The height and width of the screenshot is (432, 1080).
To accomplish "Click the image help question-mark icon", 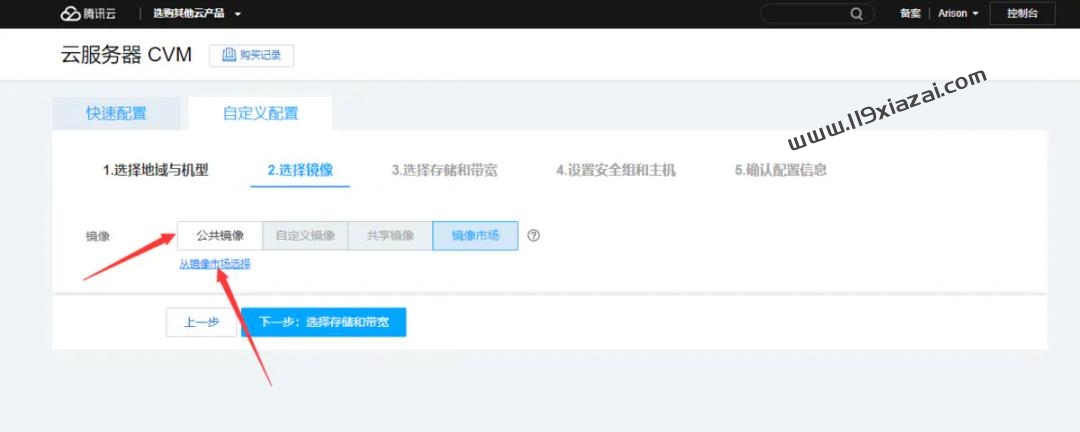I will [533, 236].
